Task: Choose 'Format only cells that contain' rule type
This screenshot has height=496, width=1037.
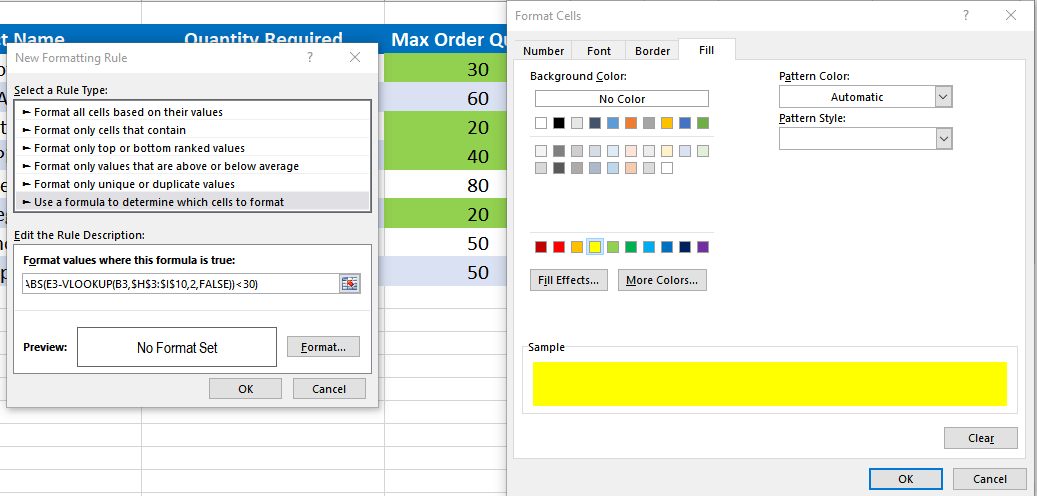Action: (x=110, y=130)
